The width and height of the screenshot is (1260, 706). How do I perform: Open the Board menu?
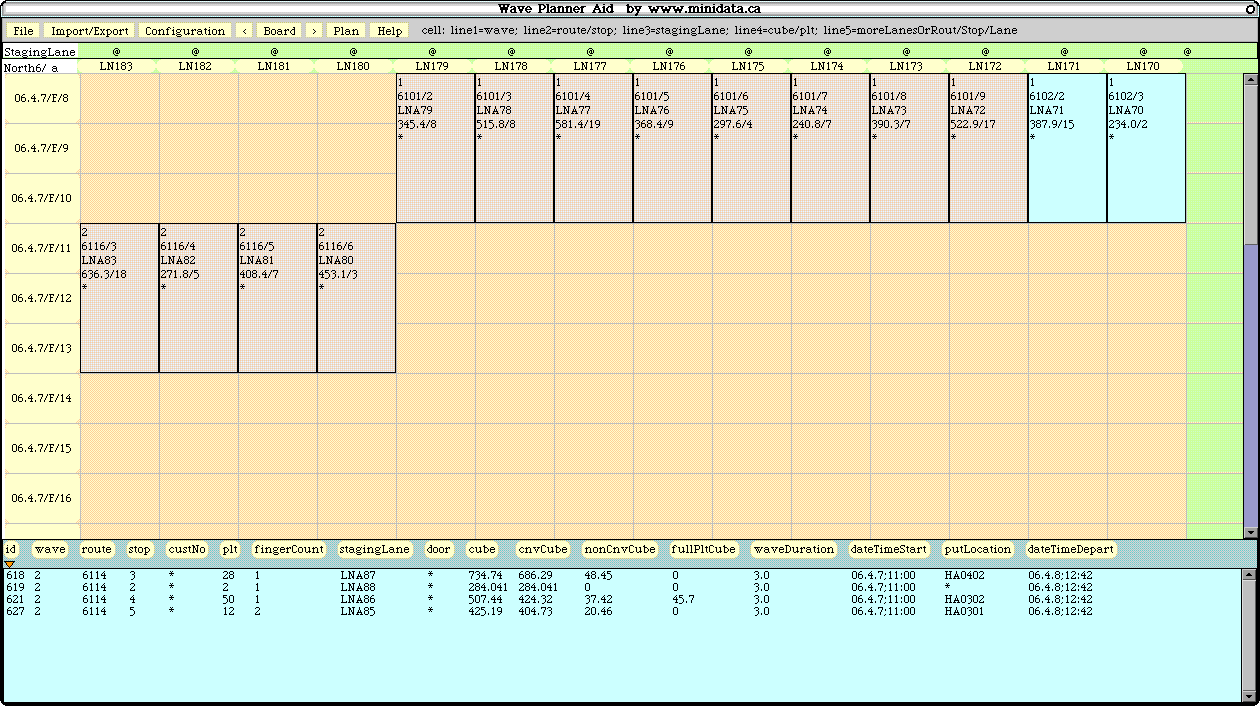click(280, 31)
